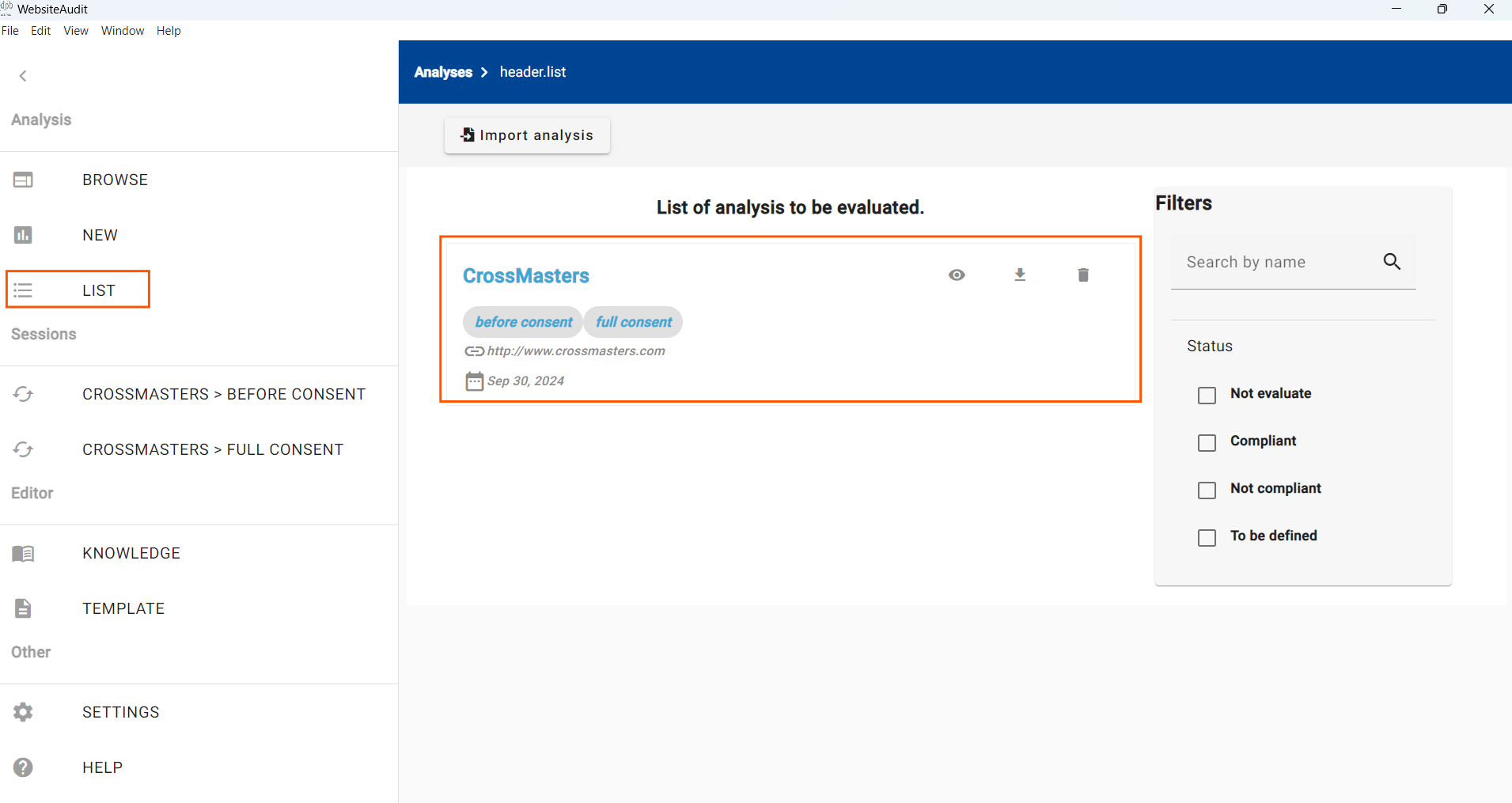Click the search magnifier icon
This screenshot has width=1512, height=803.
tap(1392, 262)
